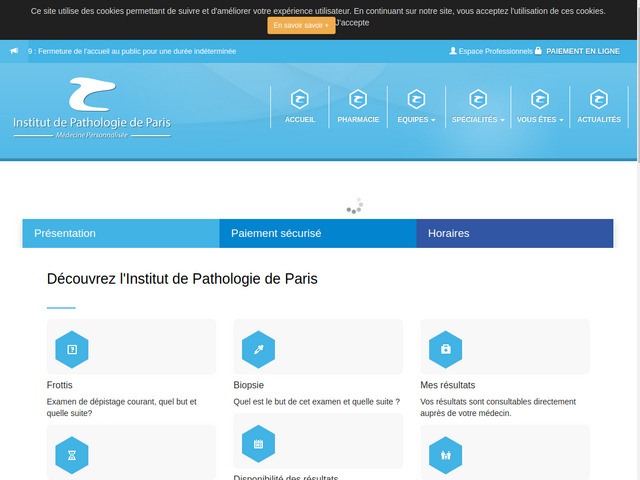Image resolution: width=640 pixels, height=480 pixels.
Task: Click the calendar hexagon icon
Action: pyautogui.click(x=258, y=444)
